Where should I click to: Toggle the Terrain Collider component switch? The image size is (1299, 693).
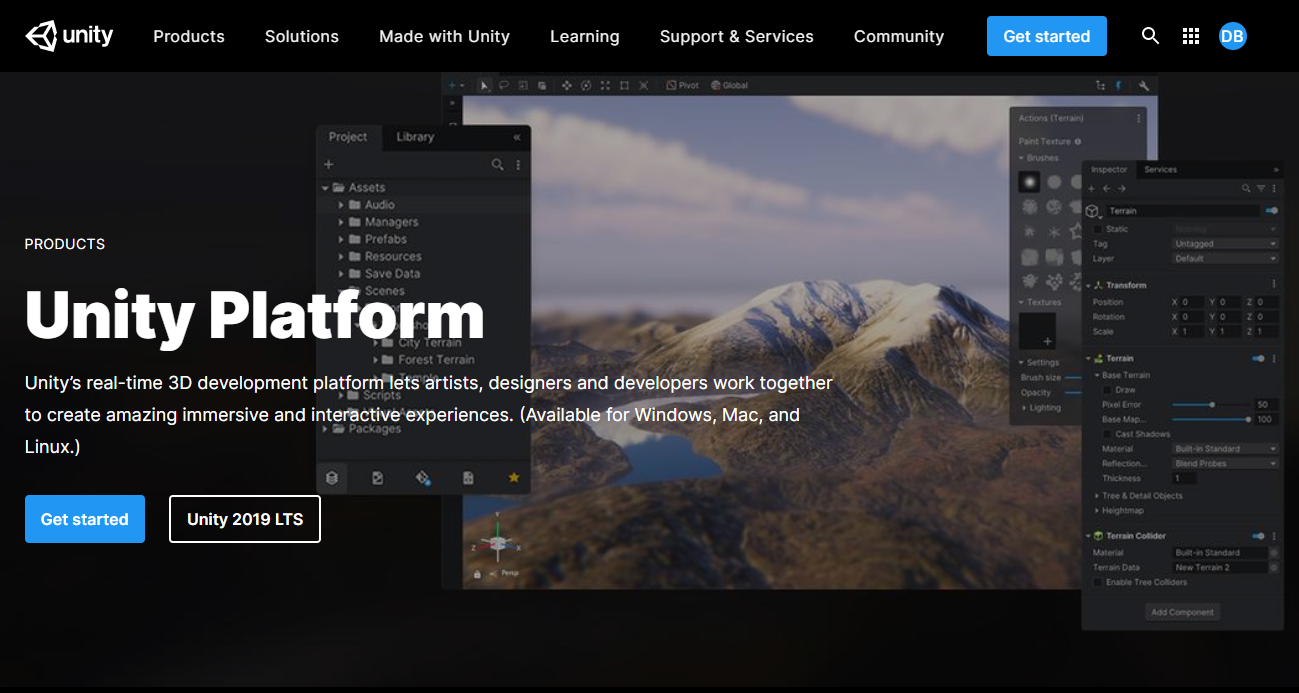[x=1258, y=536]
